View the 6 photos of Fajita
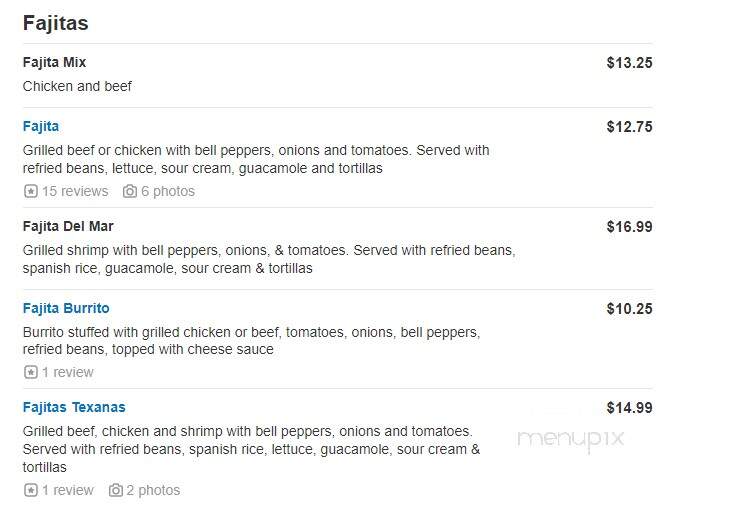The image size is (750, 521). pos(168,191)
